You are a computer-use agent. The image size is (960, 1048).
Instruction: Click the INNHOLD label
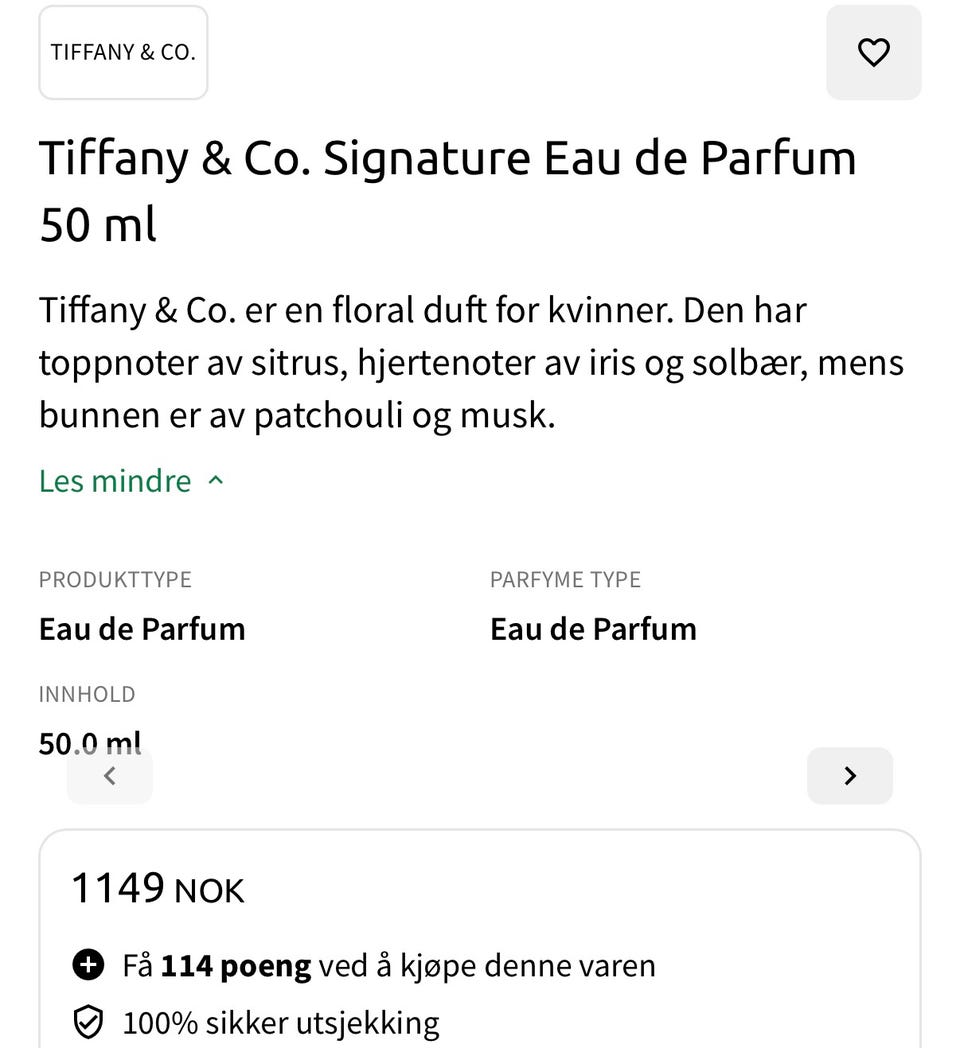point(87,694)
